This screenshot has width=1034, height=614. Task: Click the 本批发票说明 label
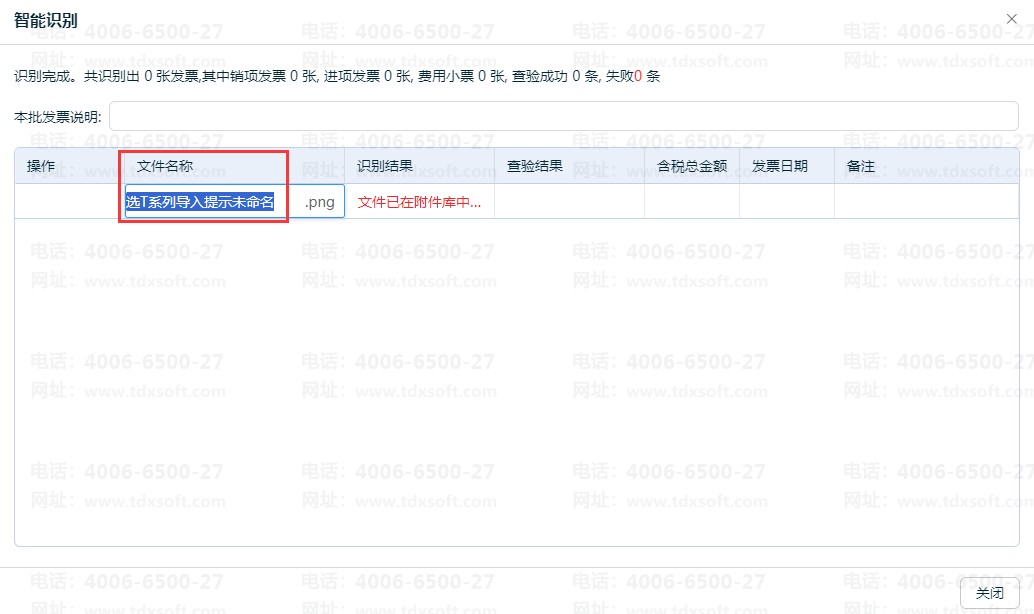click(x=57, y=117)
